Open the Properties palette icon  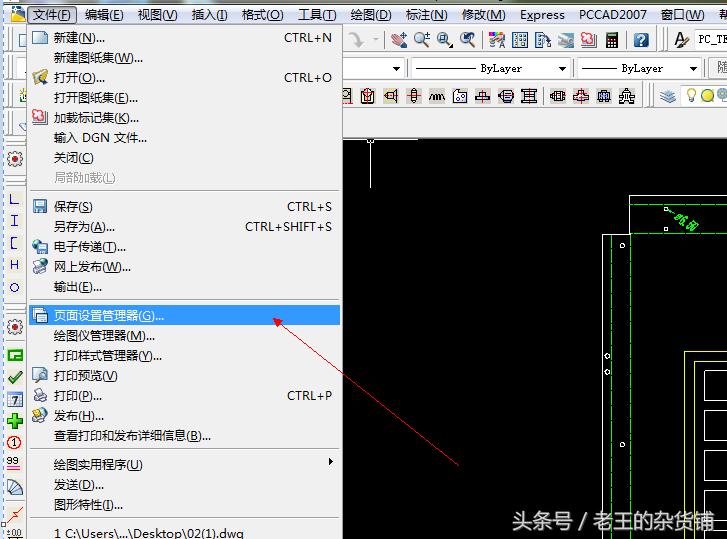click(497, 40)
